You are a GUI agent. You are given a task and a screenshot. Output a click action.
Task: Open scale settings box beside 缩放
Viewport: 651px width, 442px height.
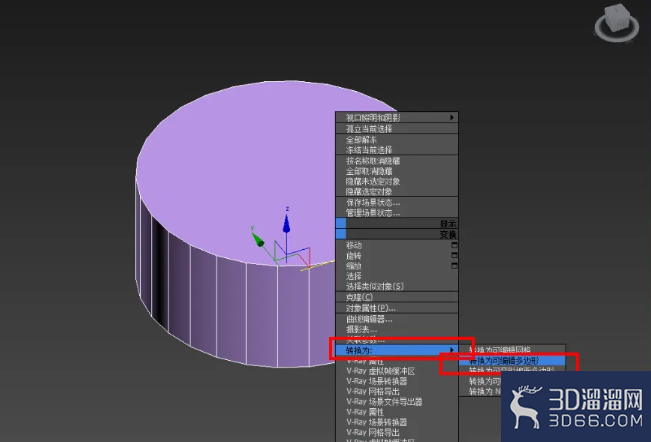[454, 266]
